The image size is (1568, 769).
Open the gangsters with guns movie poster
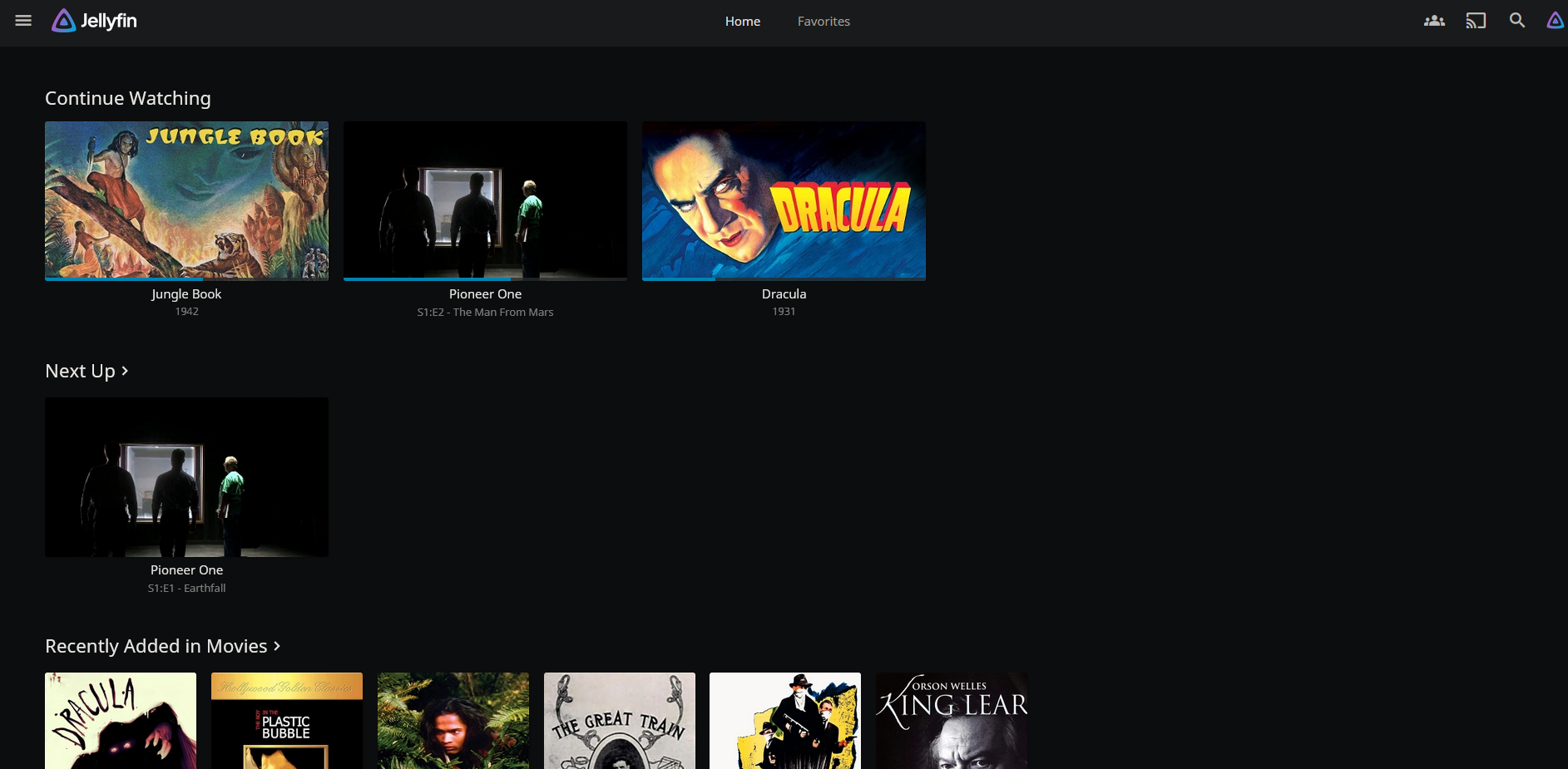(785, 721)
